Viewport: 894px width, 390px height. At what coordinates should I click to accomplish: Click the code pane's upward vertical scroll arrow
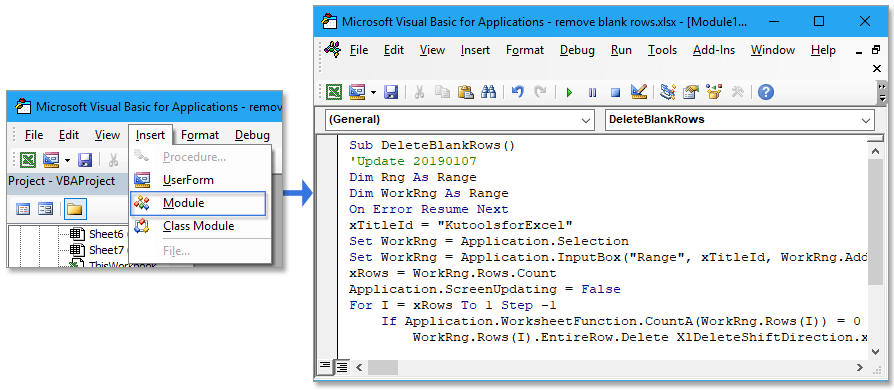(874, 151)
